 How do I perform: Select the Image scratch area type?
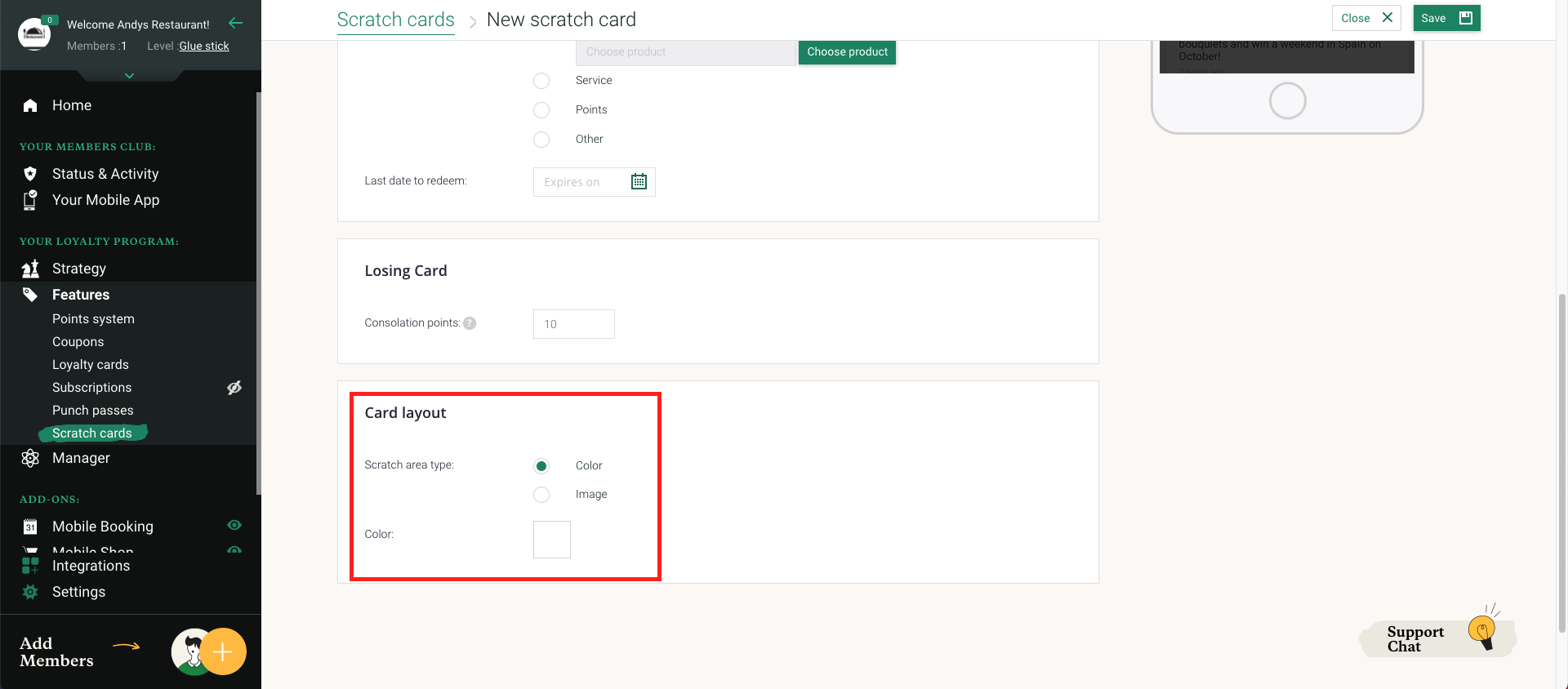[x=541, y=495]
